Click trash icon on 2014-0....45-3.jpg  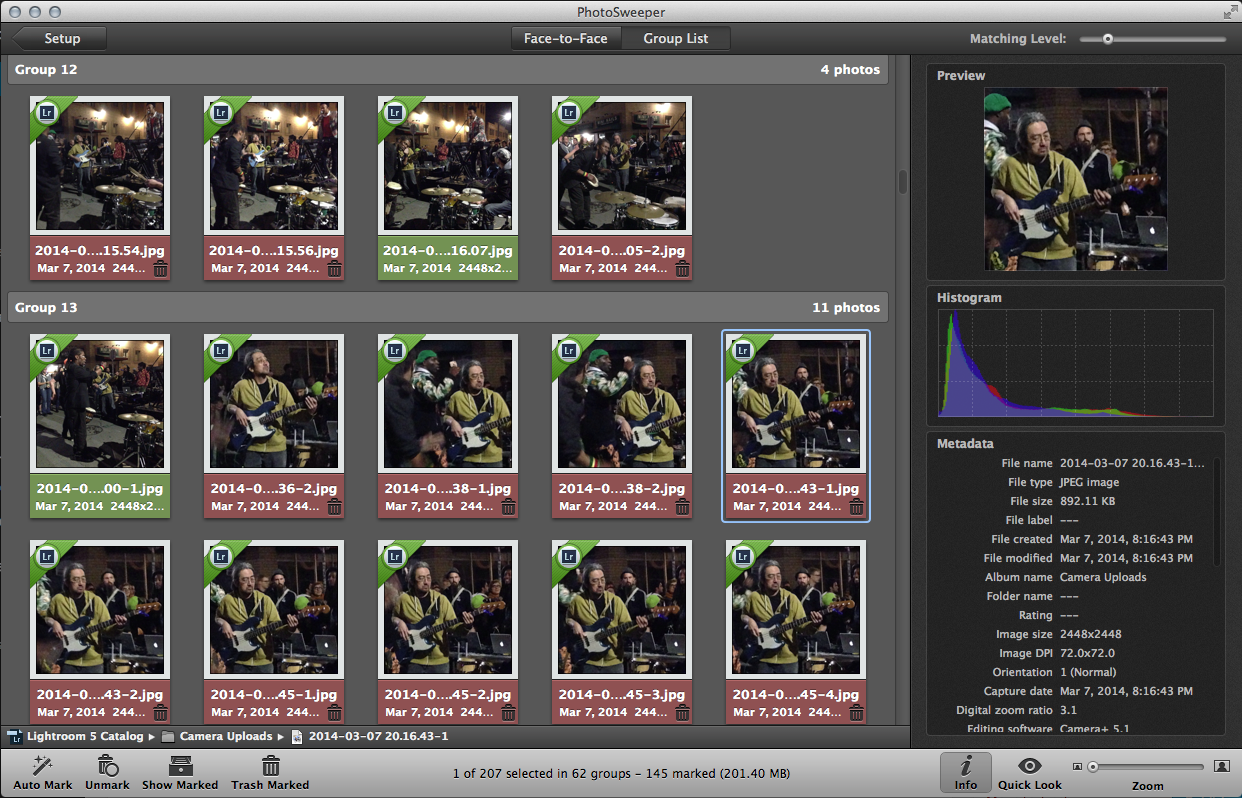[x=682, y=712]
